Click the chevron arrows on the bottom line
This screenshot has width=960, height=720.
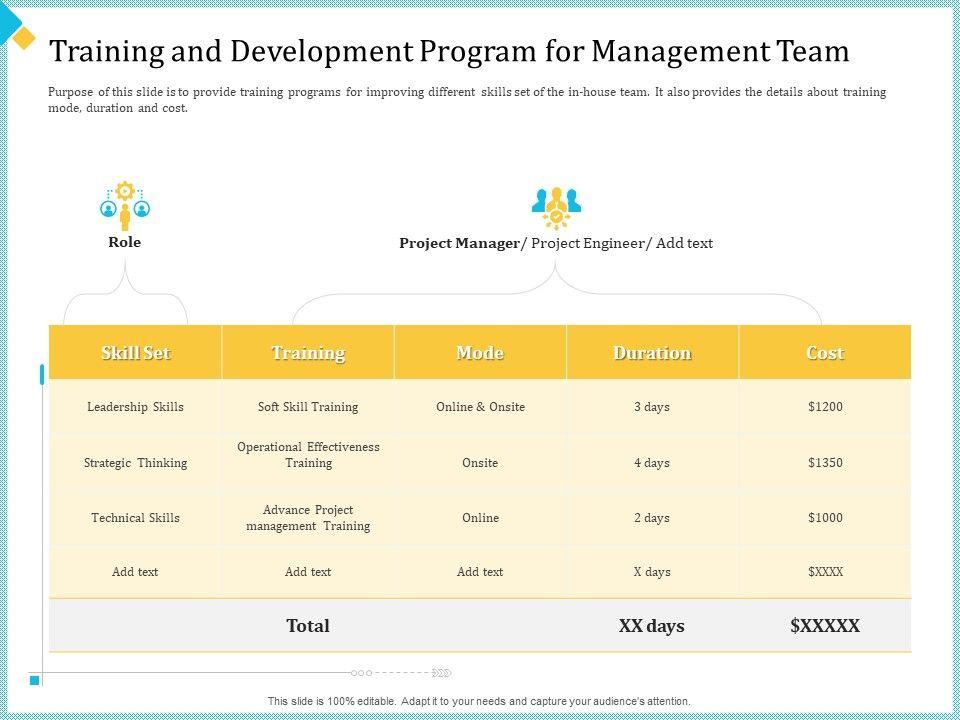[x=443, y=673]
